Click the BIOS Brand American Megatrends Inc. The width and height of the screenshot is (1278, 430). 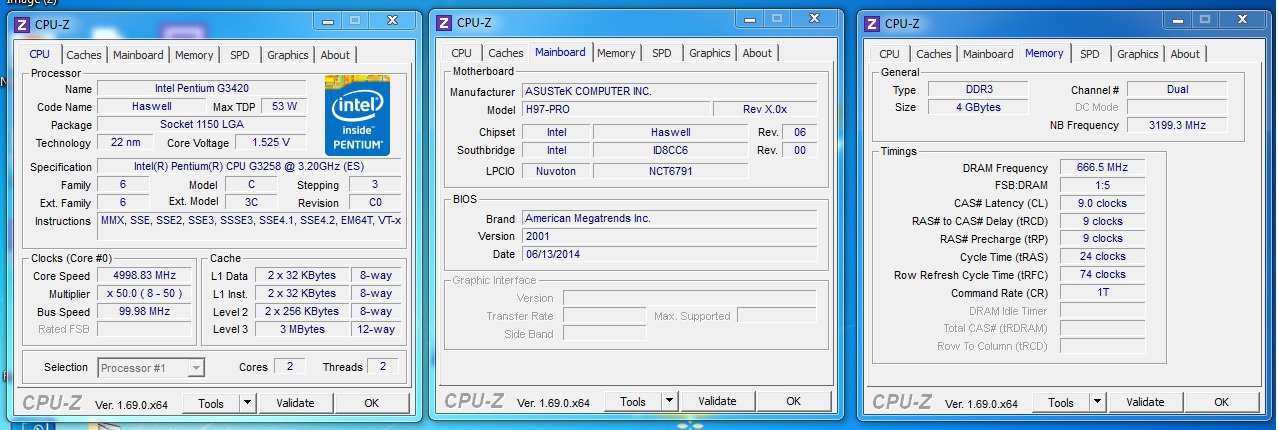tap(669, 218)
